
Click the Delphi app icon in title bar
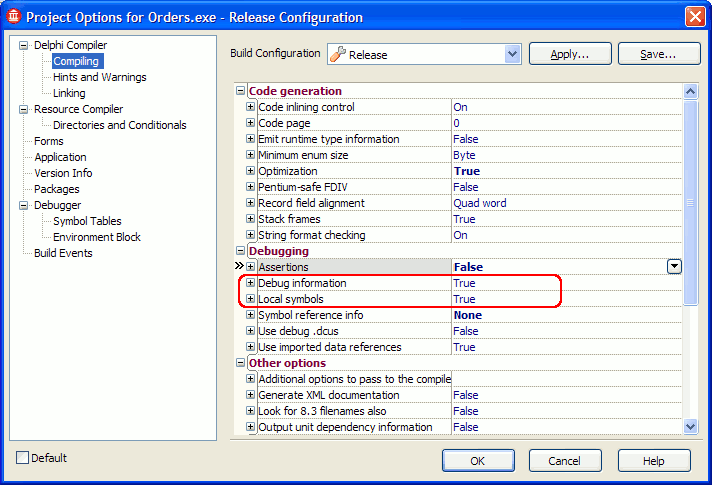coord(13,17)
